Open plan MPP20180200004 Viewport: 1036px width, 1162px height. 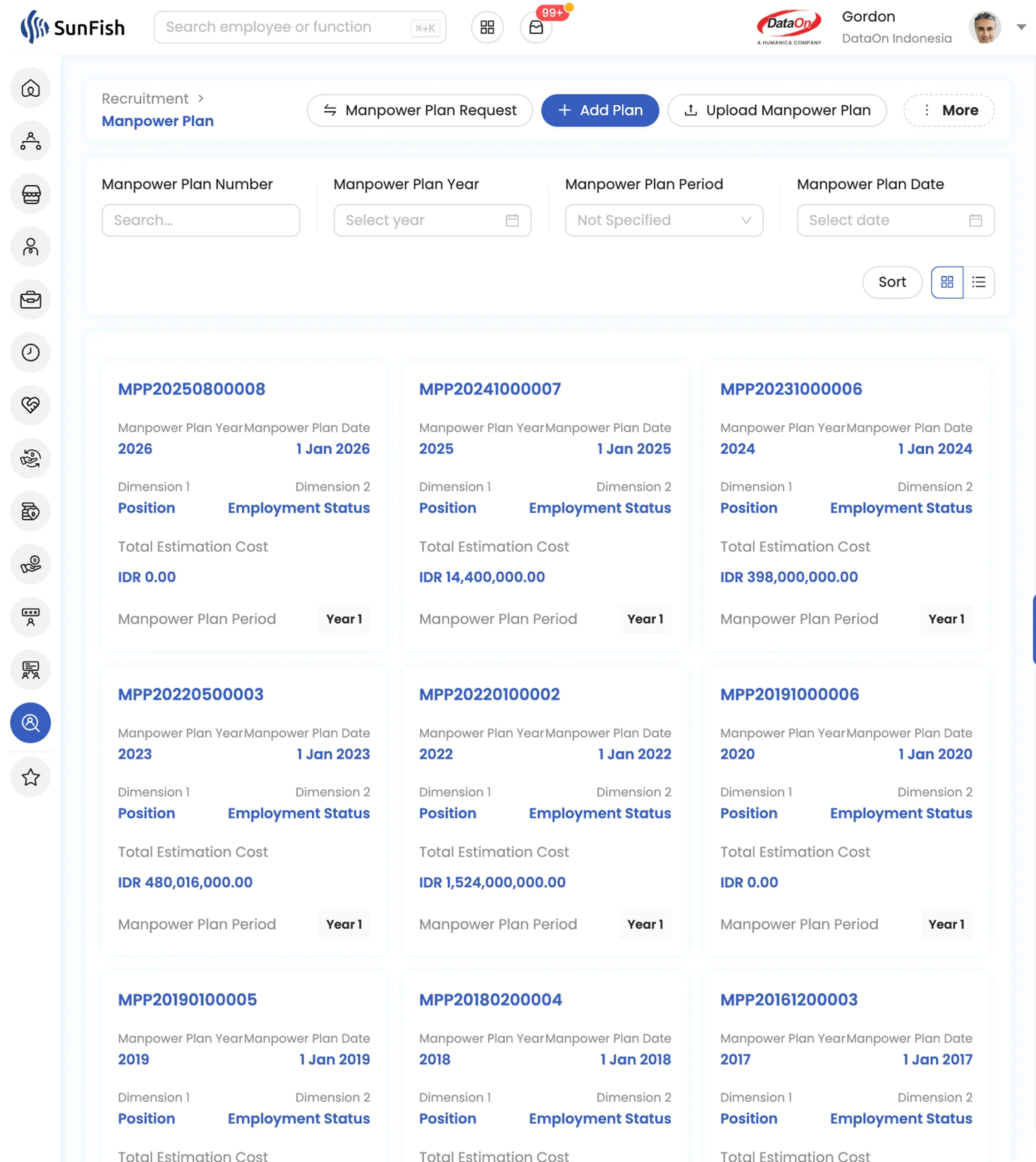[491, 1000]
